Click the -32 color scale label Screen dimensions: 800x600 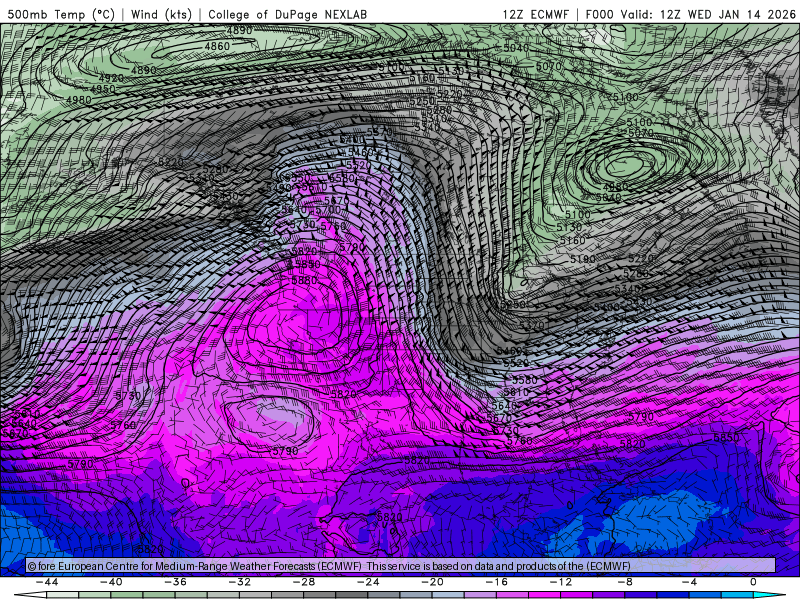point(240,582)
